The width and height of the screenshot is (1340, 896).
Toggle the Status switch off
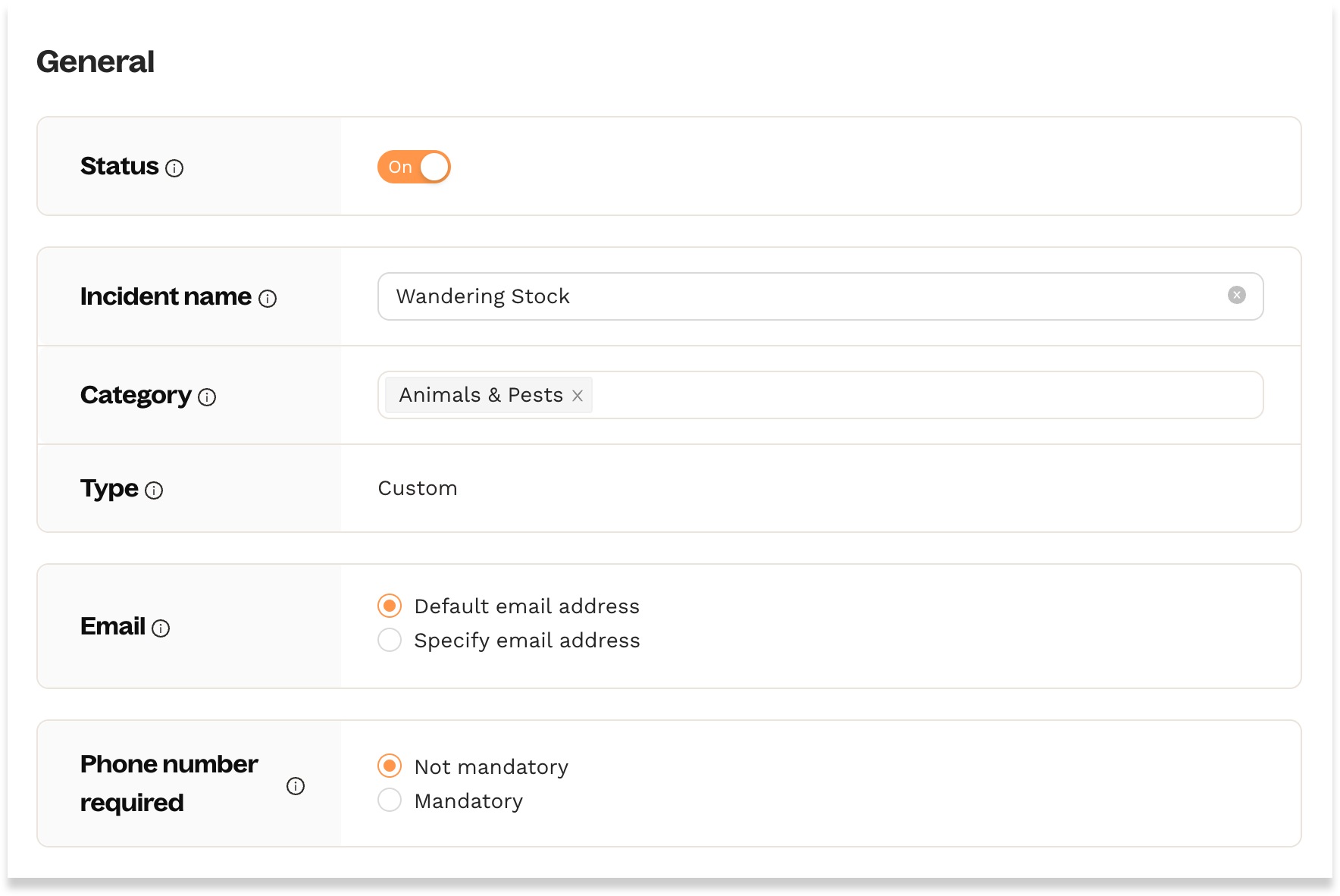(x=414, y=167)
